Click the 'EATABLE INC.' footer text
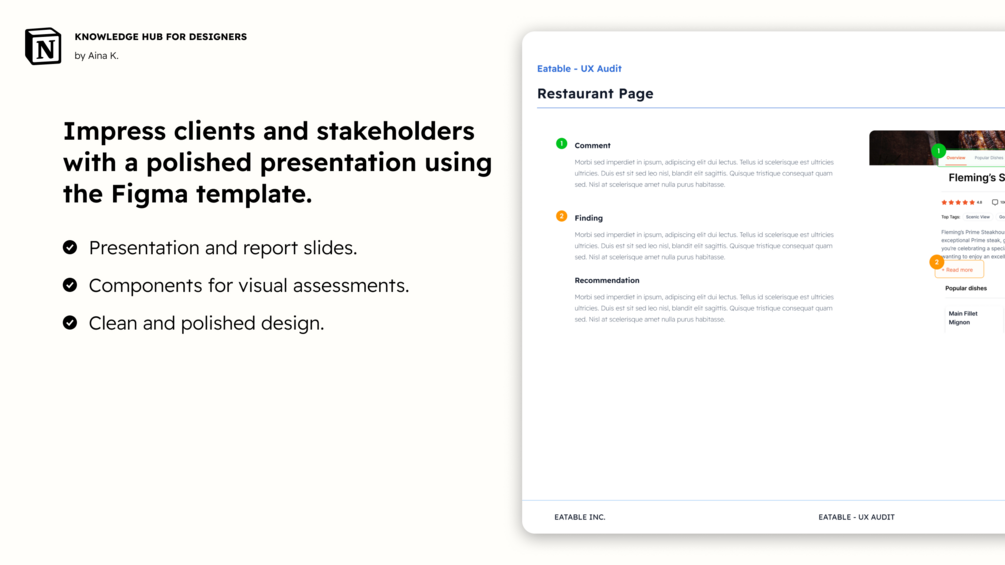1005x565 pixels. coord(580,517)
